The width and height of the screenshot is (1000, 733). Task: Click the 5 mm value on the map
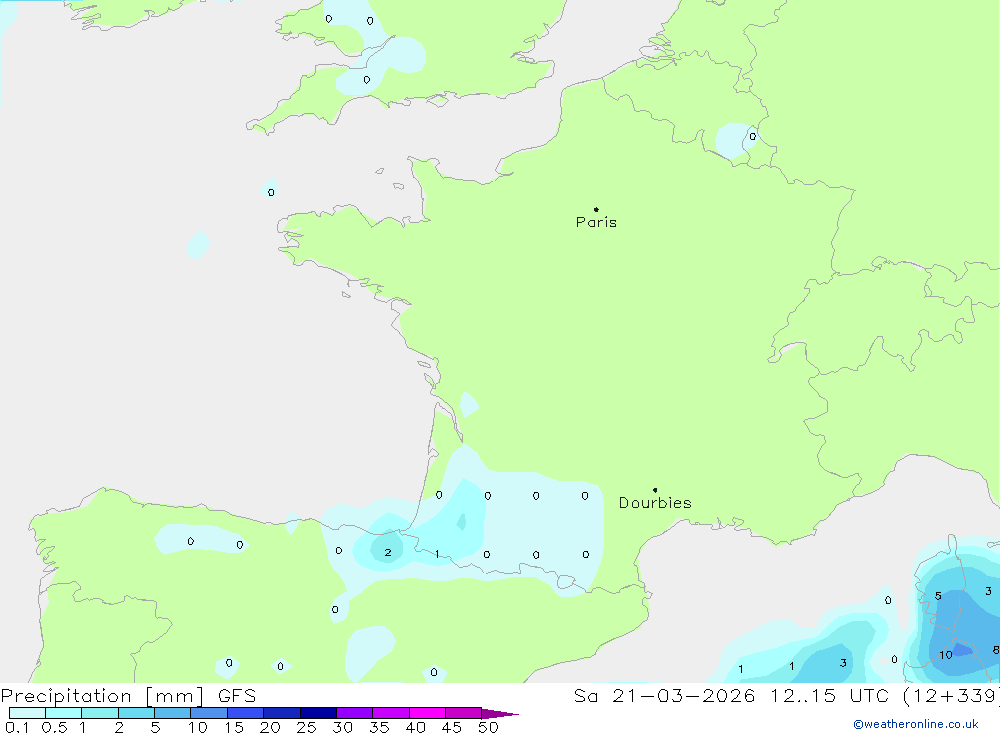pos(938,596)
